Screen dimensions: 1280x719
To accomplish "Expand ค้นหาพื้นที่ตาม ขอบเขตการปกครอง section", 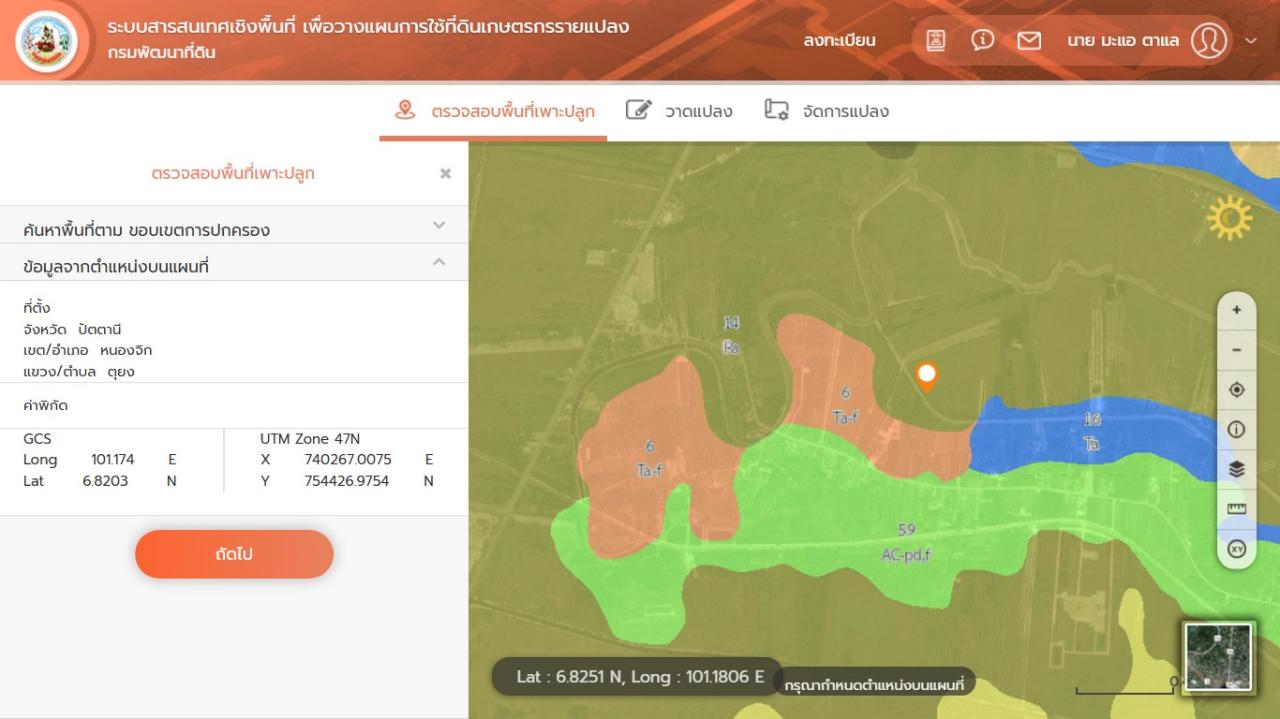I will point(438,226).
